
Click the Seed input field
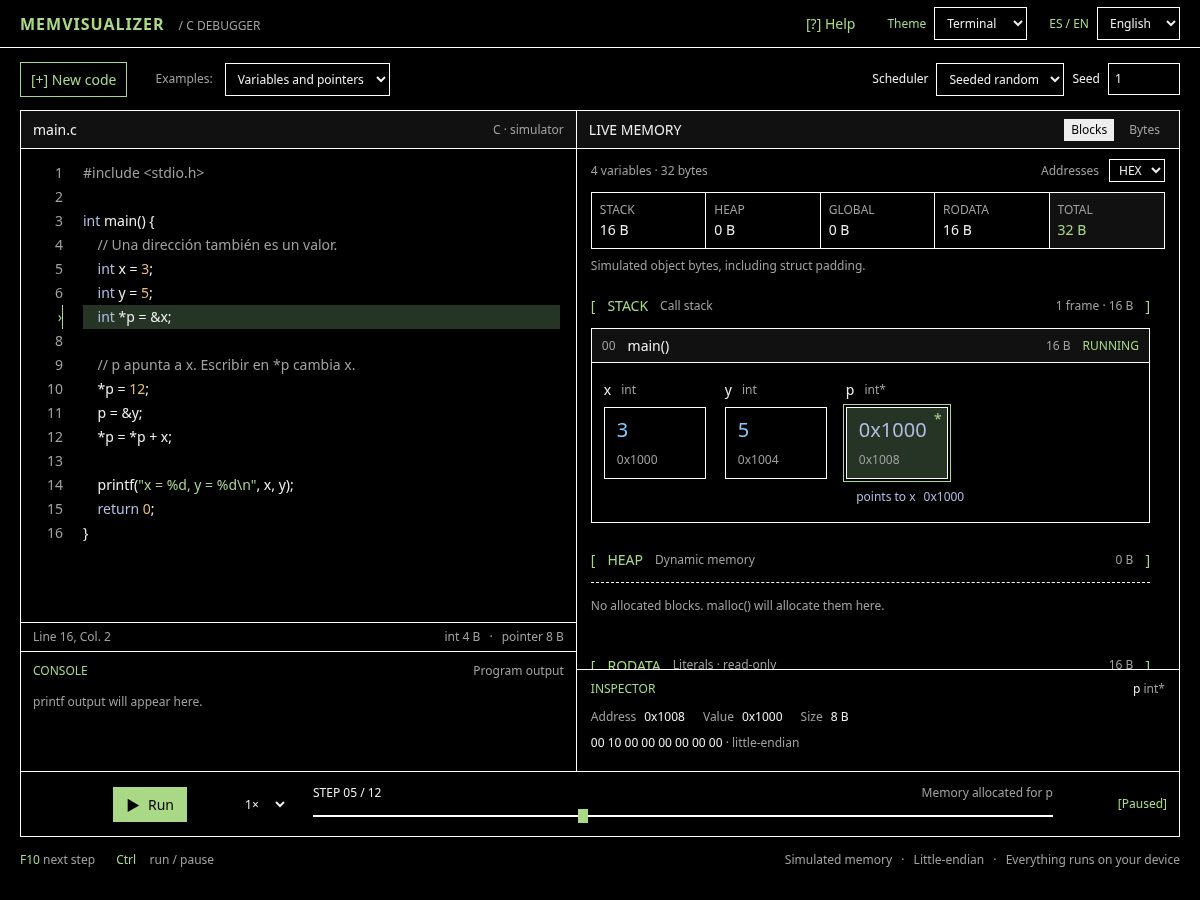tap(1144, 79)
